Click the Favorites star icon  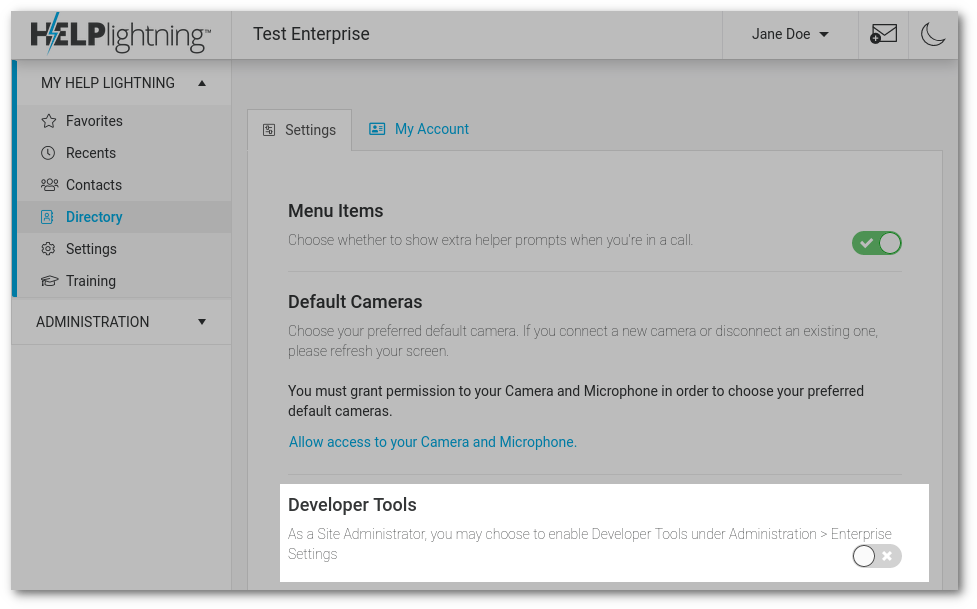(x=49, y=121)
